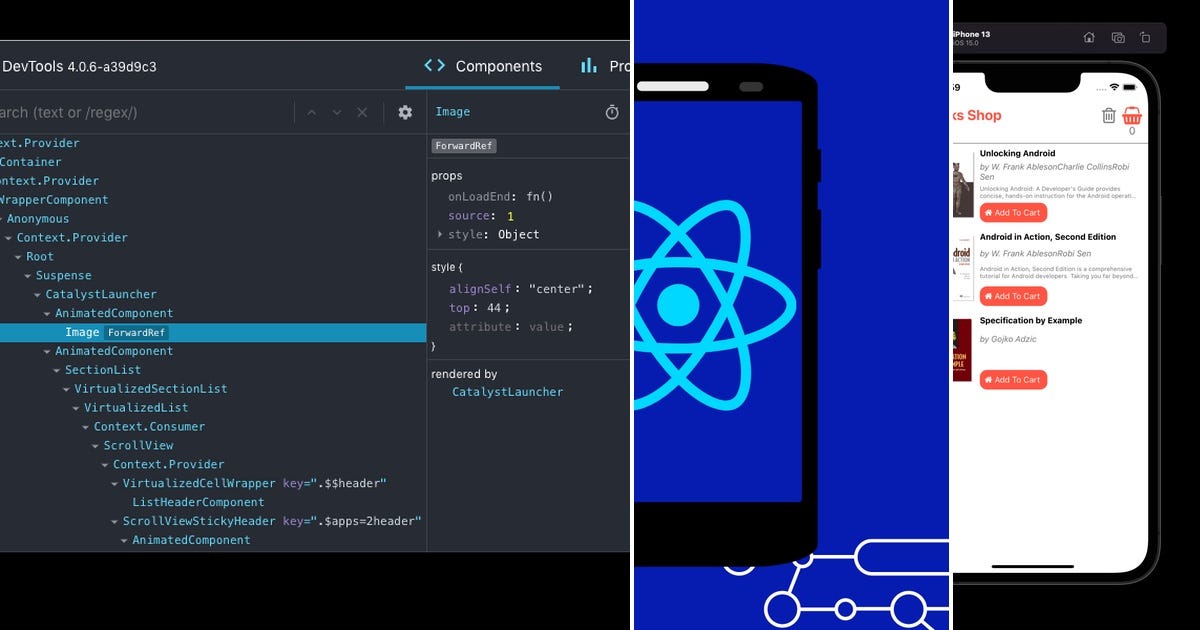Rotate the device using the rotate icon
This screenshot has width=1200, height=630.
pyautogui.click(x=1143, y=37)
